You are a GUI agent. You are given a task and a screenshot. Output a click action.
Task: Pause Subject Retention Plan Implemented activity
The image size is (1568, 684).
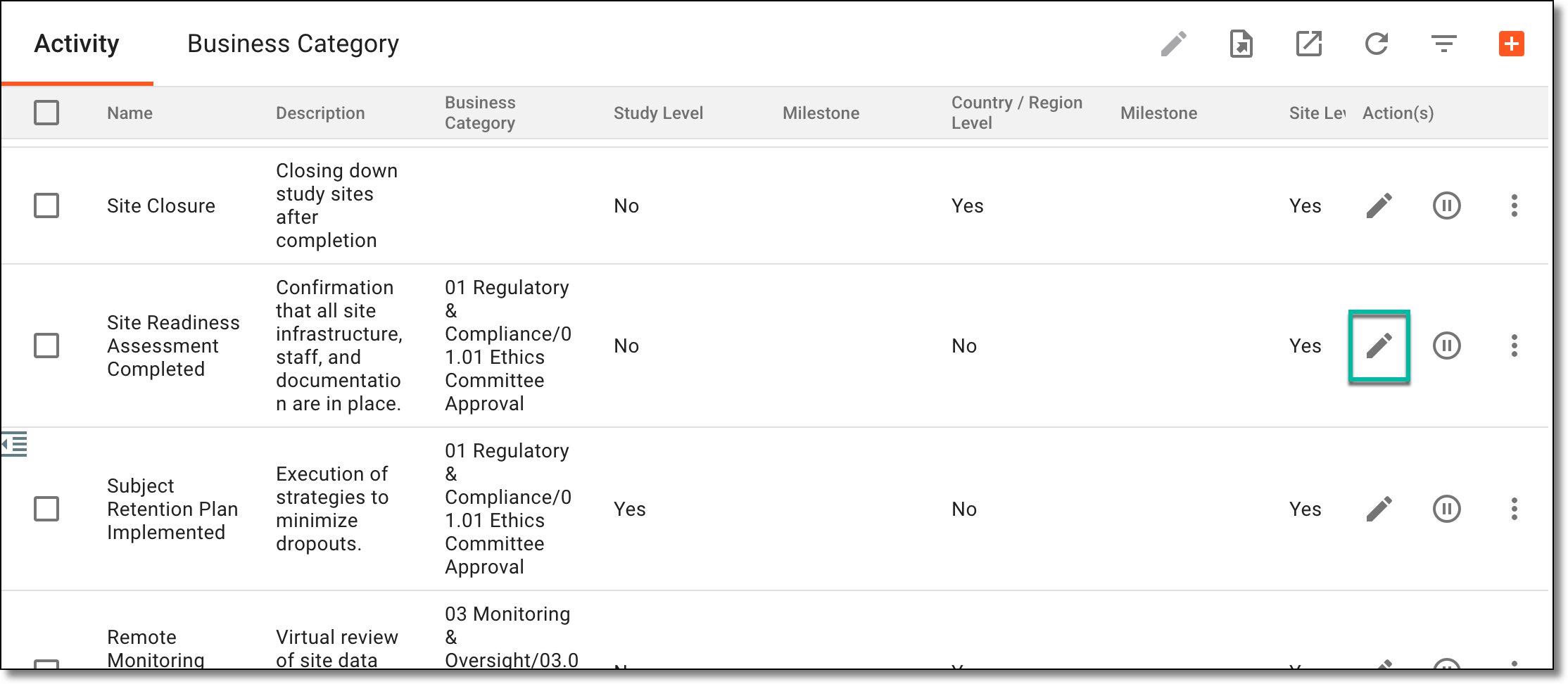pos(1446,509)
